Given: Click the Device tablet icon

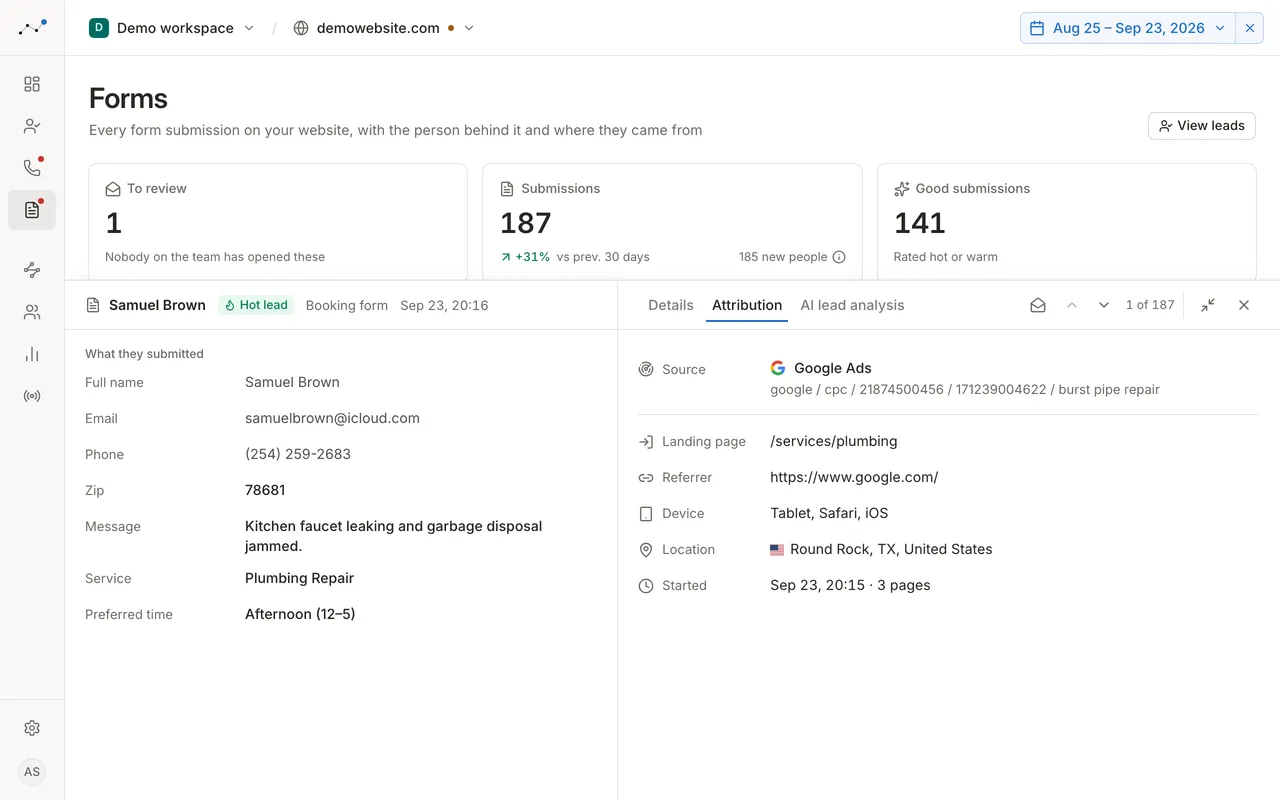Looking at the screenshot, I should 646,513.
